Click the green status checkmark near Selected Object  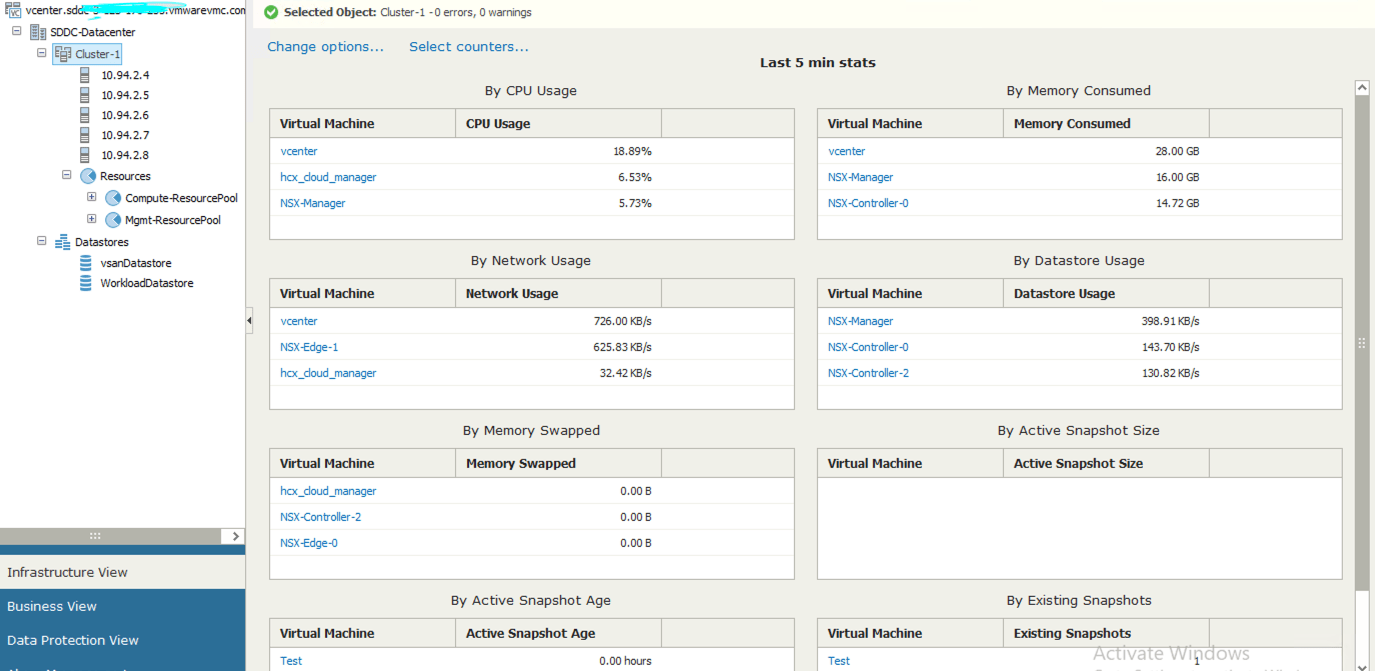(269, 12)
